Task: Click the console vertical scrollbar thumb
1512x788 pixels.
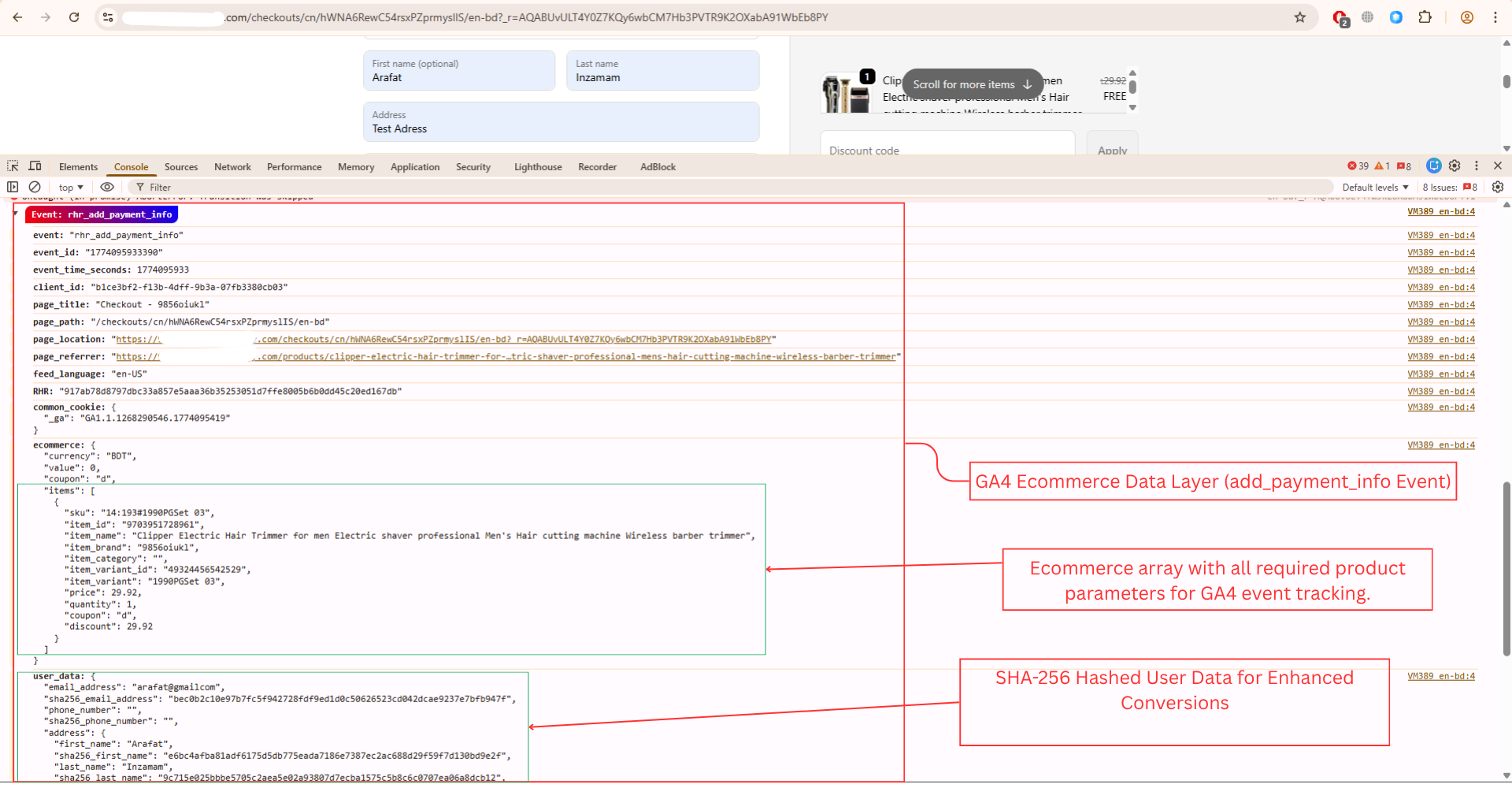Action: click(1506, 567)
